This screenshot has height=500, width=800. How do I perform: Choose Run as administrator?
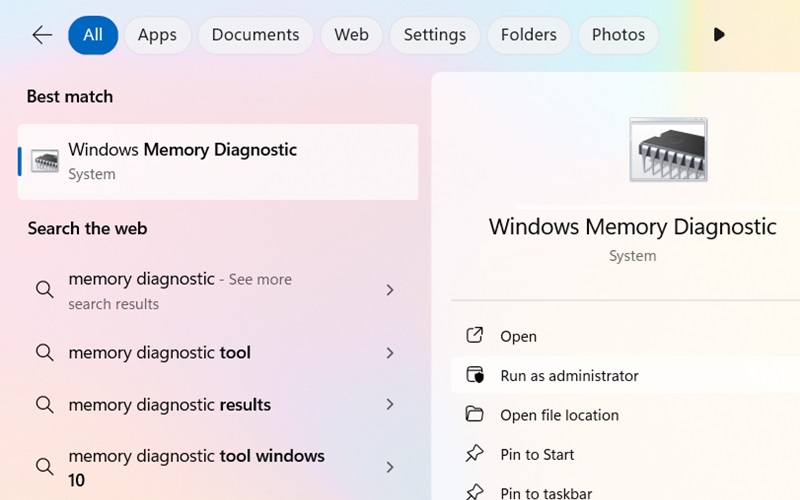[626, 376]
